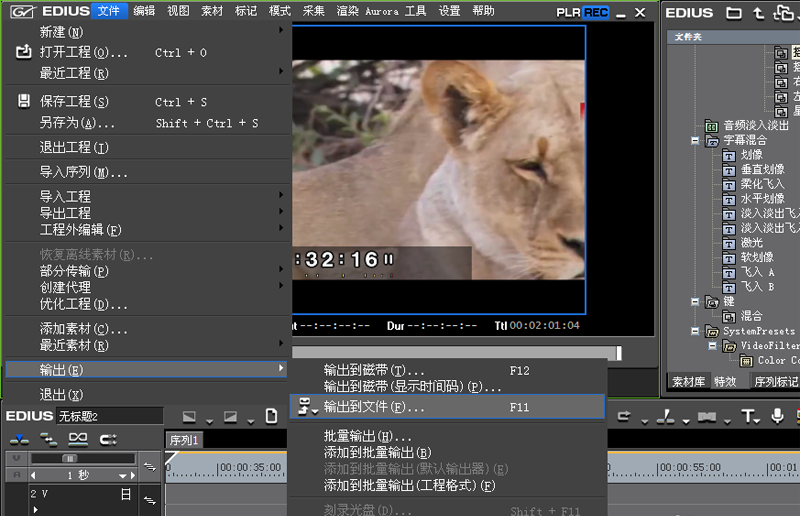Toggle ripple mode icon in timeline
800x516 pixels.
[x=48, y=438]
